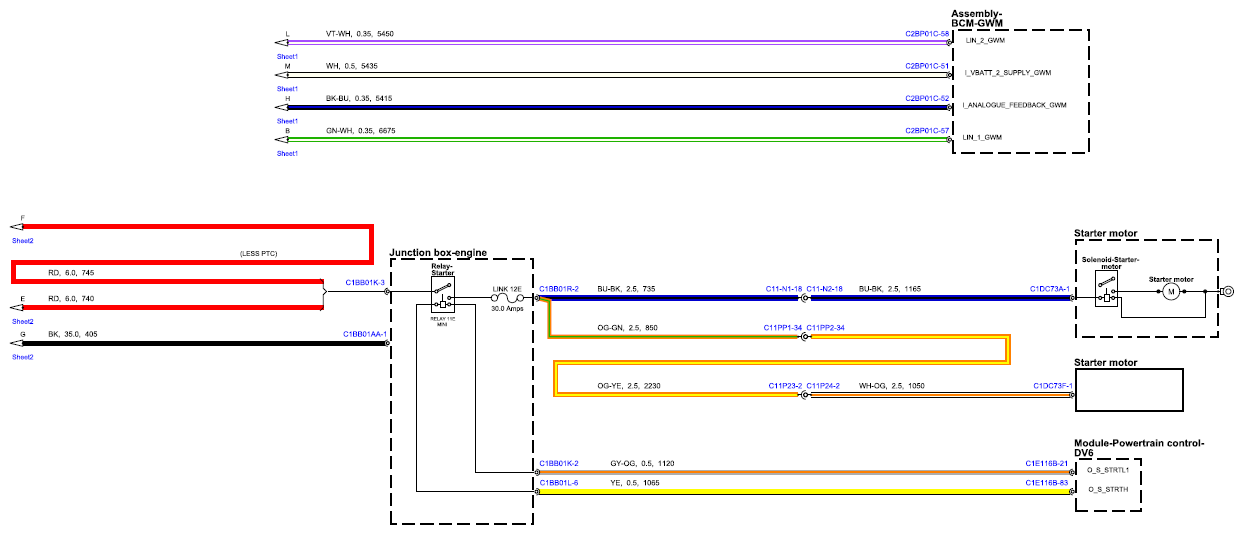
Task: Select connector C1BB01AA-1
Action: coord(364,334)
